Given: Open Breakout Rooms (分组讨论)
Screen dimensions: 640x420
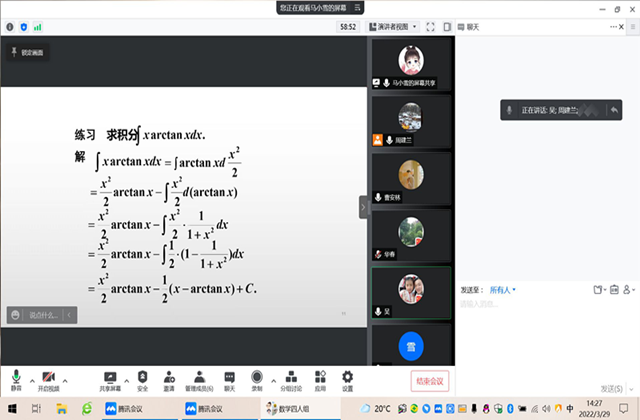Looking at the screenshot, I should (290, 377).
